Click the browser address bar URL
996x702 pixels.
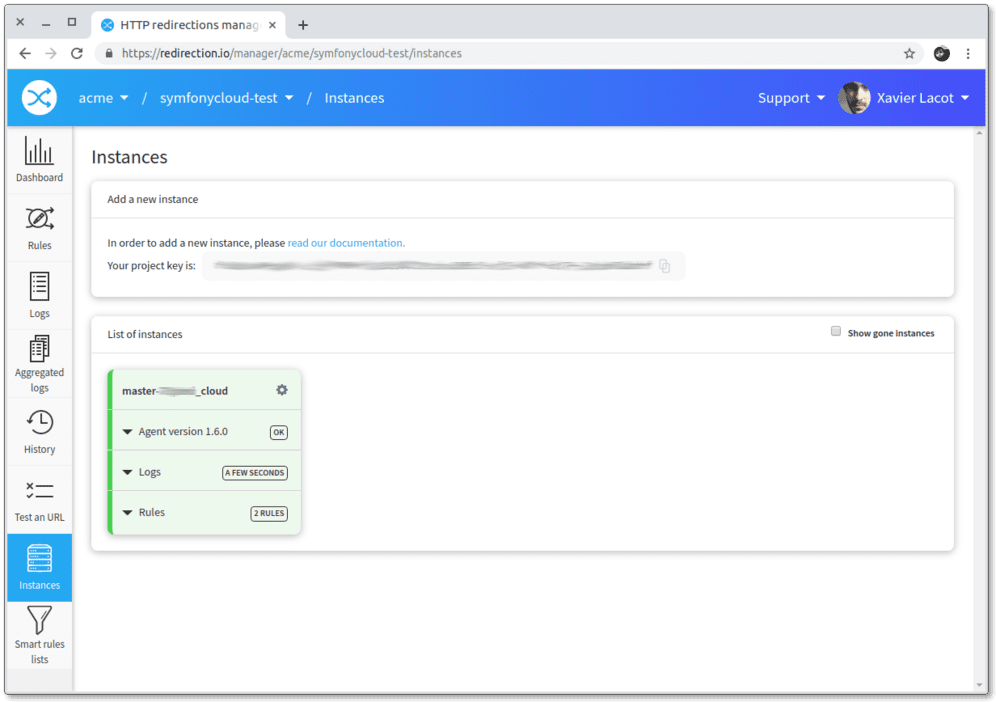[292, 53]
